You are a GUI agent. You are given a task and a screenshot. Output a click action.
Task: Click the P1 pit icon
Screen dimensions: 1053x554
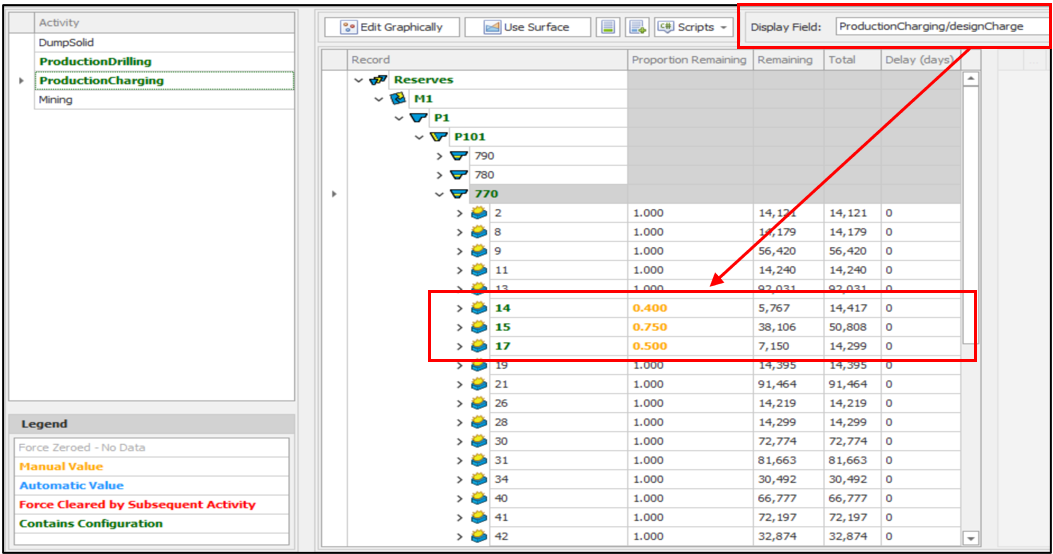[419, 118]
